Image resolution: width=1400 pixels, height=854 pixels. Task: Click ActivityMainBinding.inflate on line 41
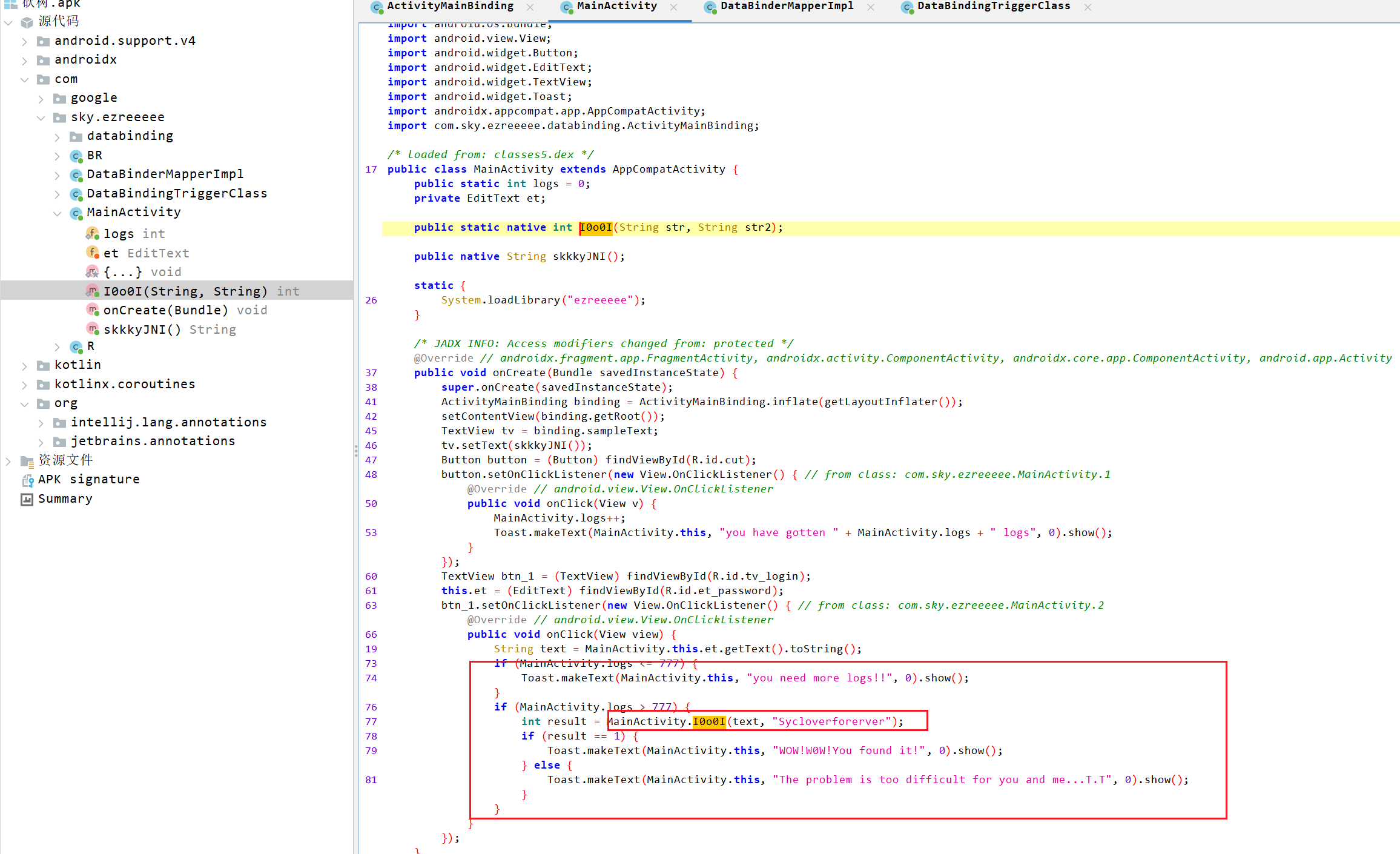(x=728, y=402)
